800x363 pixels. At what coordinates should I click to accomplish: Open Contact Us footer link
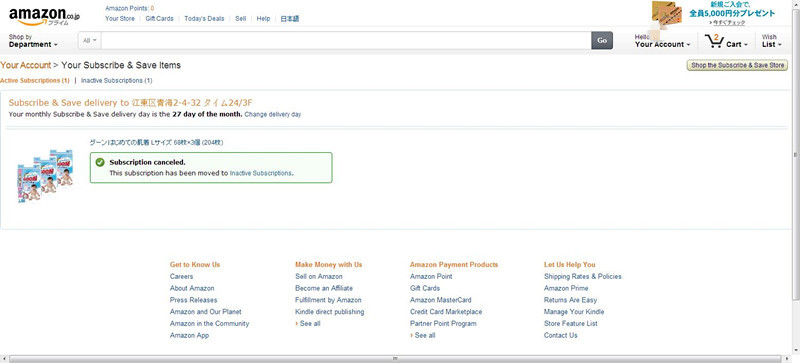point(561,335)
